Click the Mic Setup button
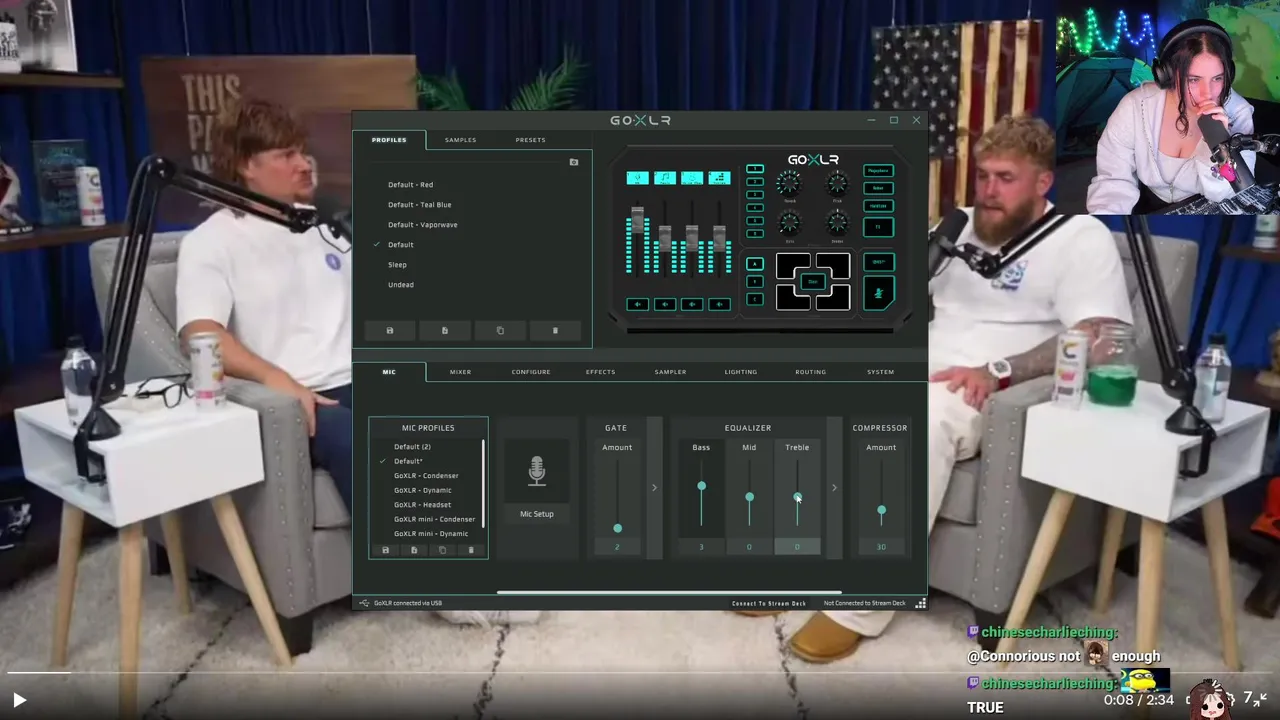The height and width of the screenshot is (720, 1280). point(537,514)
